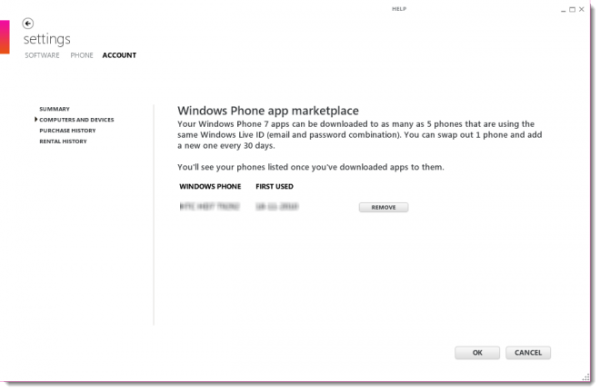
Task: Maximize the settings window
Action: tap(572, 10)
